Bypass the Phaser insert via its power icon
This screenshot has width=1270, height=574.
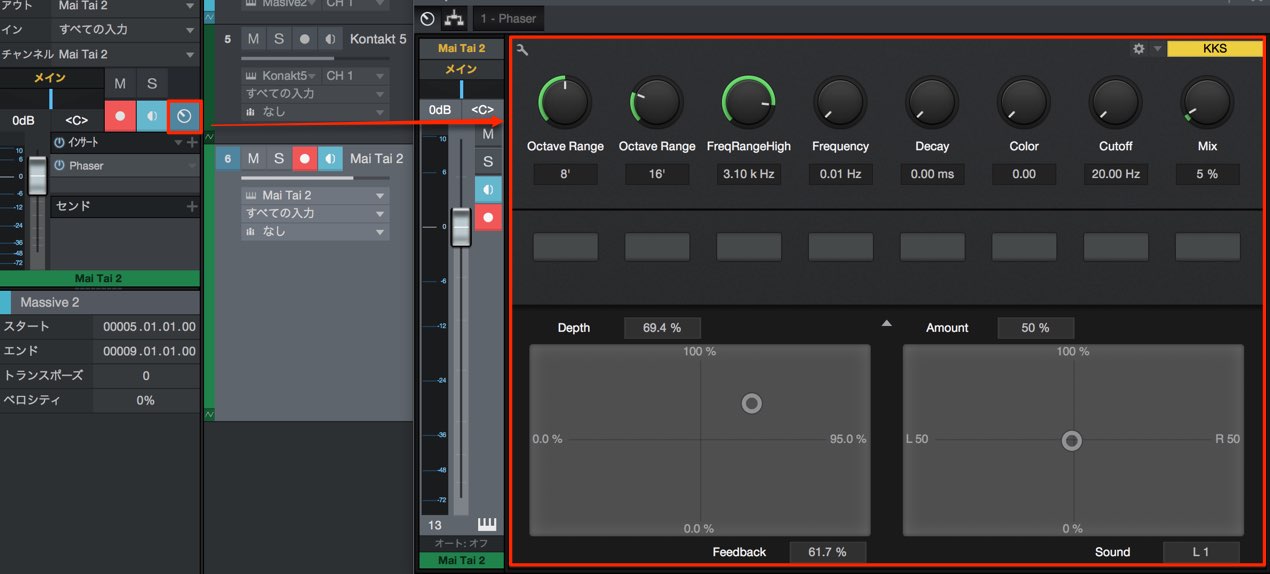tap(60, 165)
